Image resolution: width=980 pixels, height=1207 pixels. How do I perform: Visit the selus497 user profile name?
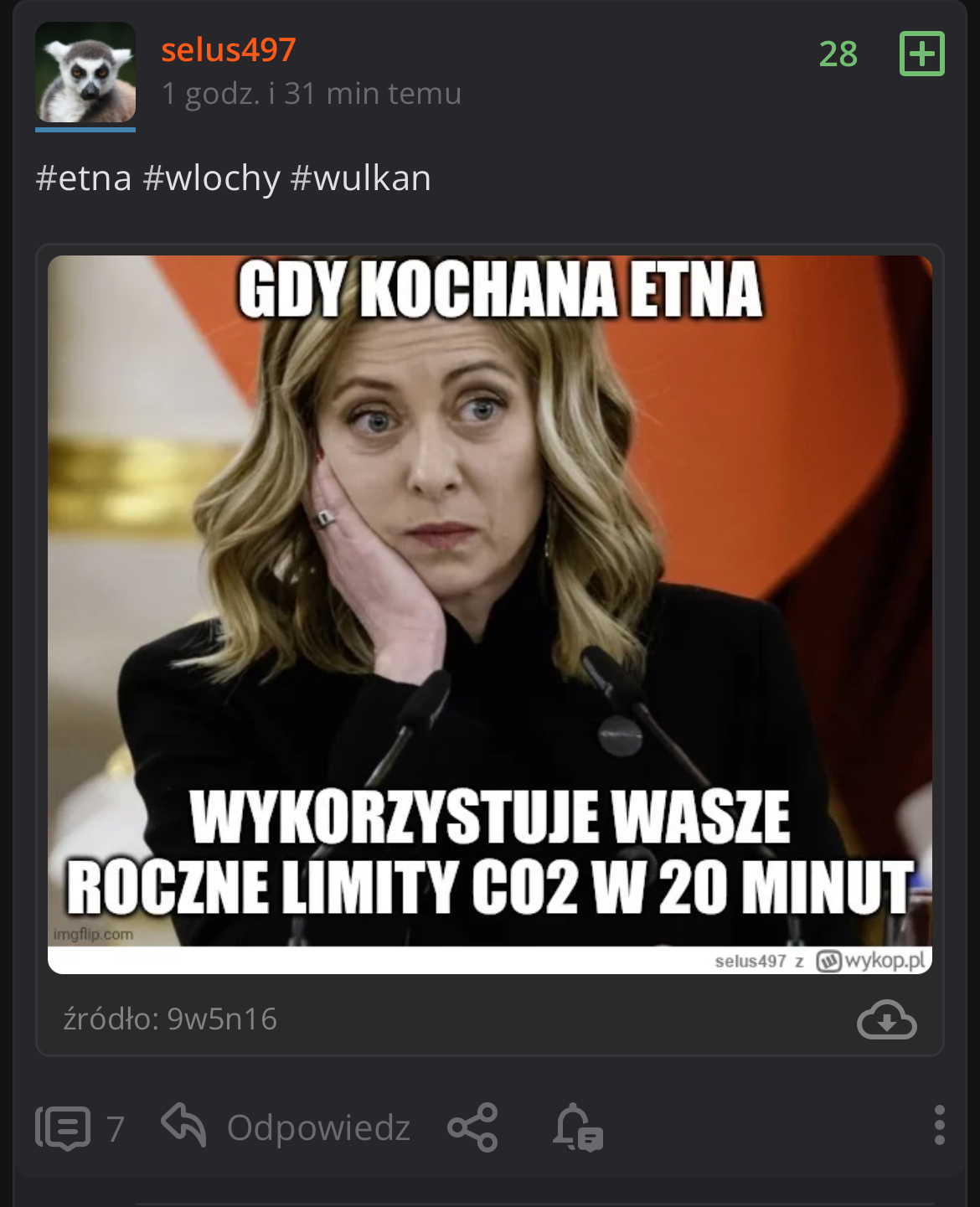point(229,50)
